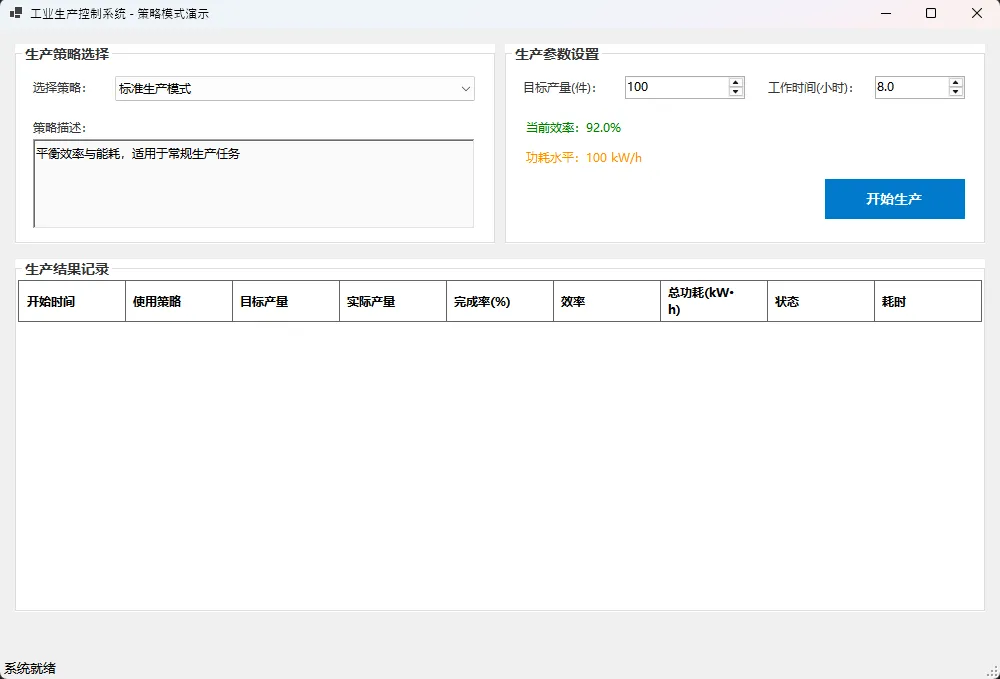Click the 实际产量 column header
This screenshot has height=679, width=1000.
[393, 301]
